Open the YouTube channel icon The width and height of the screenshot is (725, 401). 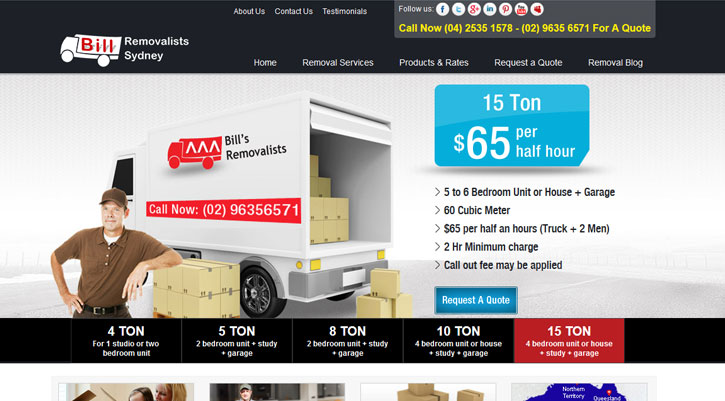(522, 9)
